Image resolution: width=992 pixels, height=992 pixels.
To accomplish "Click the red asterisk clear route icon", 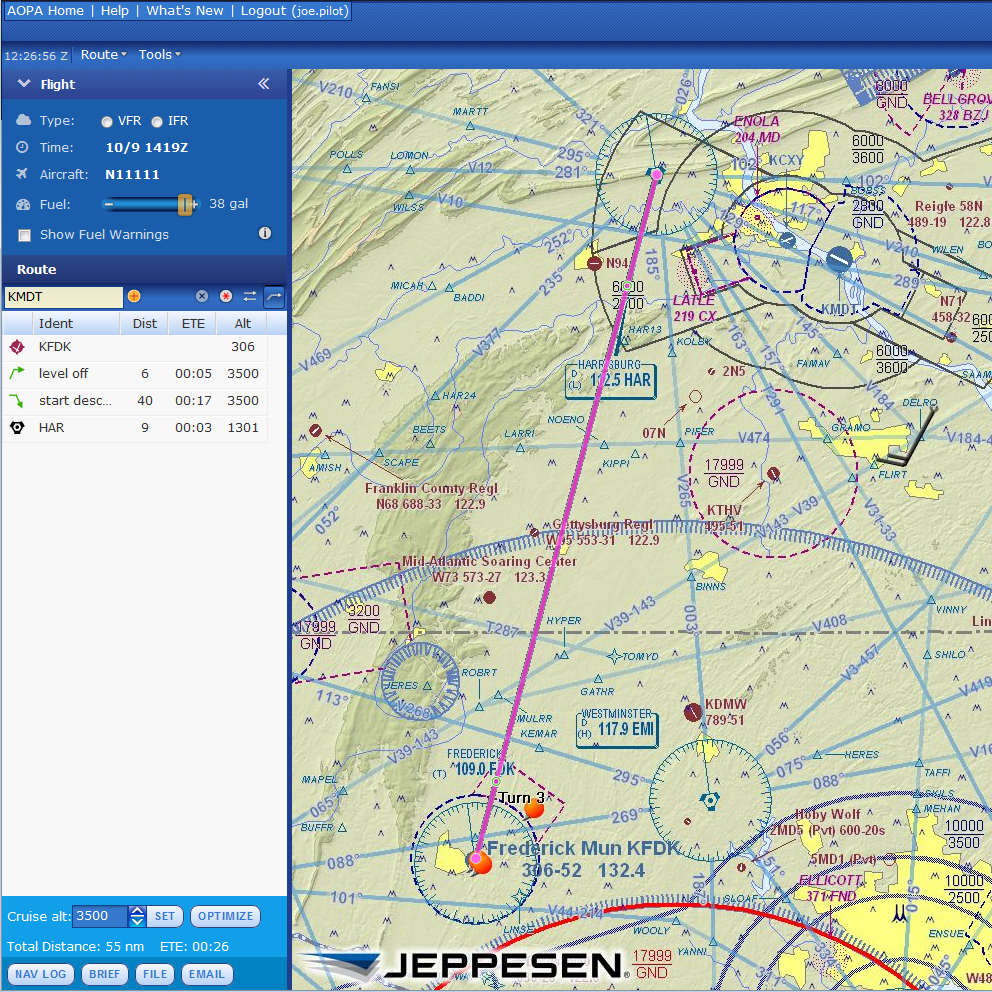I will click(x=226, y=296).
